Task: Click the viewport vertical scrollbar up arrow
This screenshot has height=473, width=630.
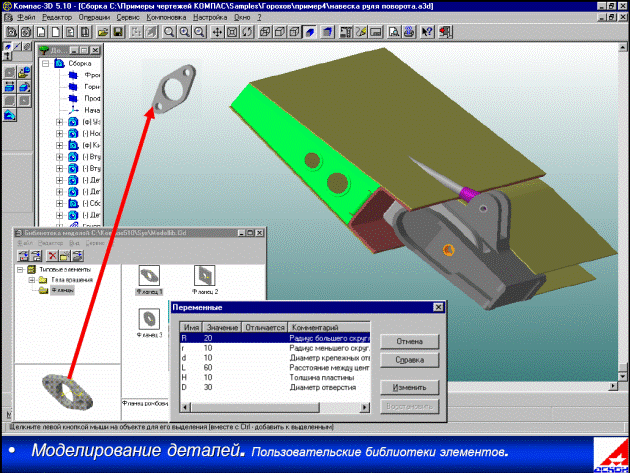Action: (x=623, y=47)
